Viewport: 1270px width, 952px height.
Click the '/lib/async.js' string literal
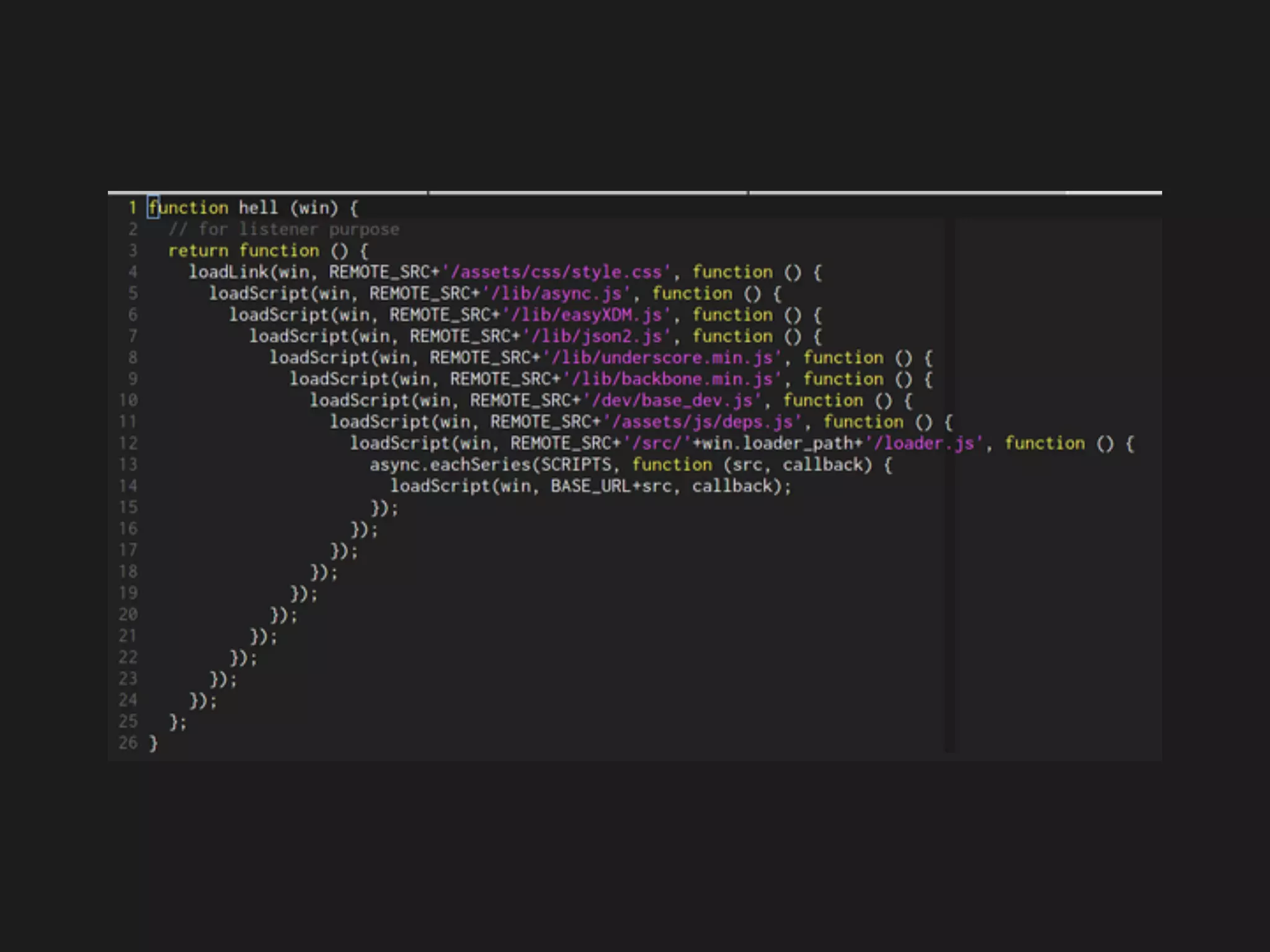pos(556,293)
